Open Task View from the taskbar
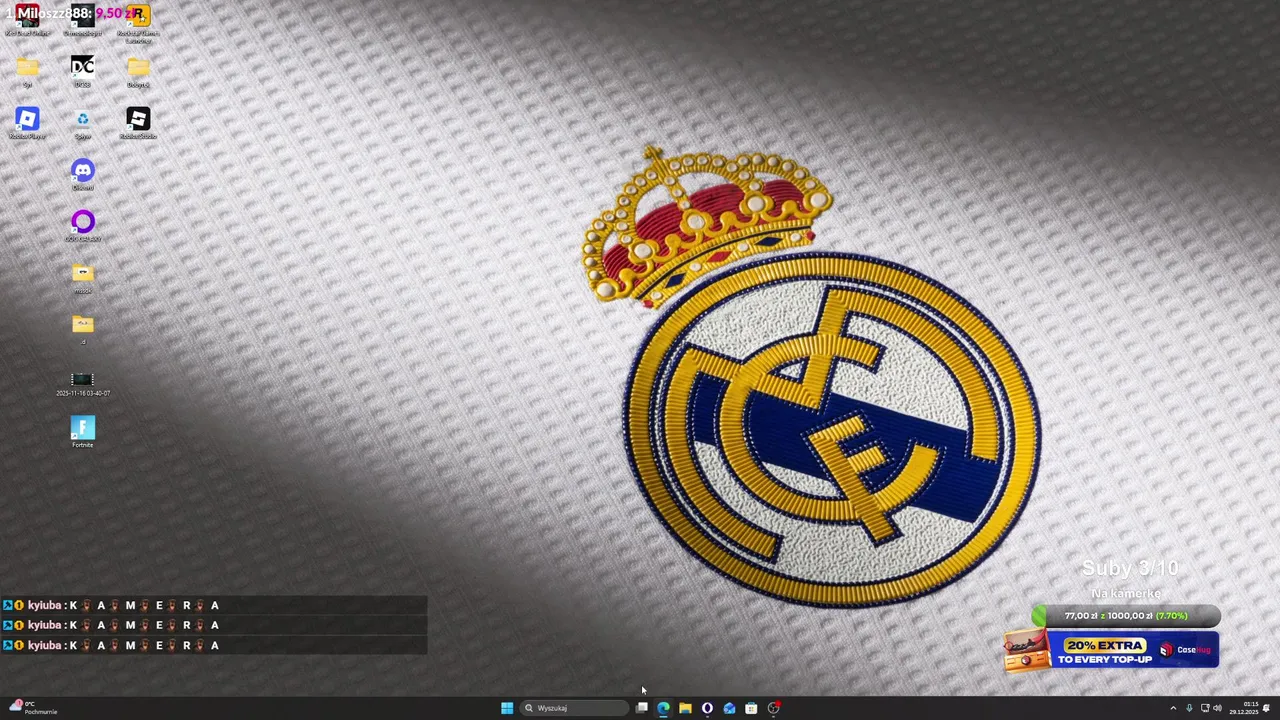The width and height of the screenshot is (1280, 720). [x=642, y=708]
